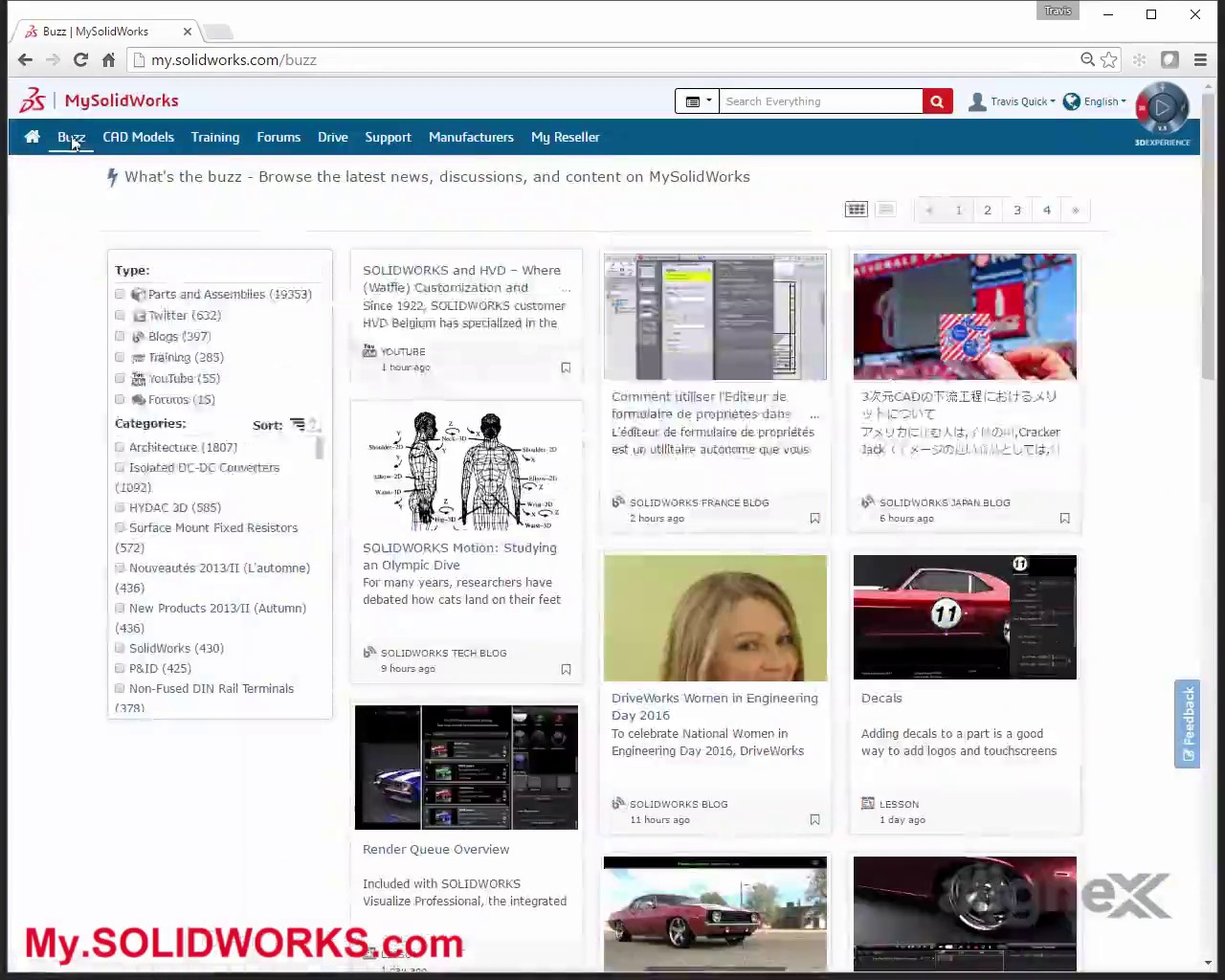
Task: Bookmark the SOLIDWORKS Motion Olympic Dive post
Action: pos(566,669)
